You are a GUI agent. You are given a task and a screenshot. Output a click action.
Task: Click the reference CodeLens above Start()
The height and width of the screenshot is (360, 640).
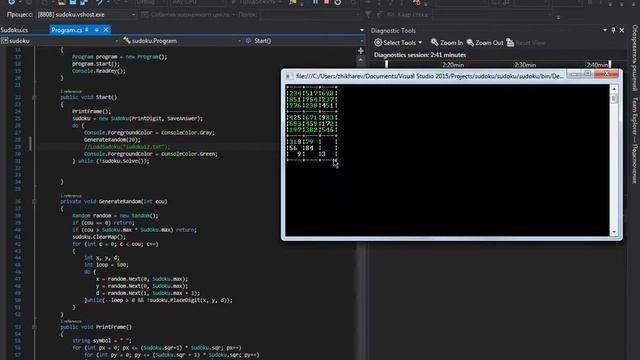tap(71, 91)
